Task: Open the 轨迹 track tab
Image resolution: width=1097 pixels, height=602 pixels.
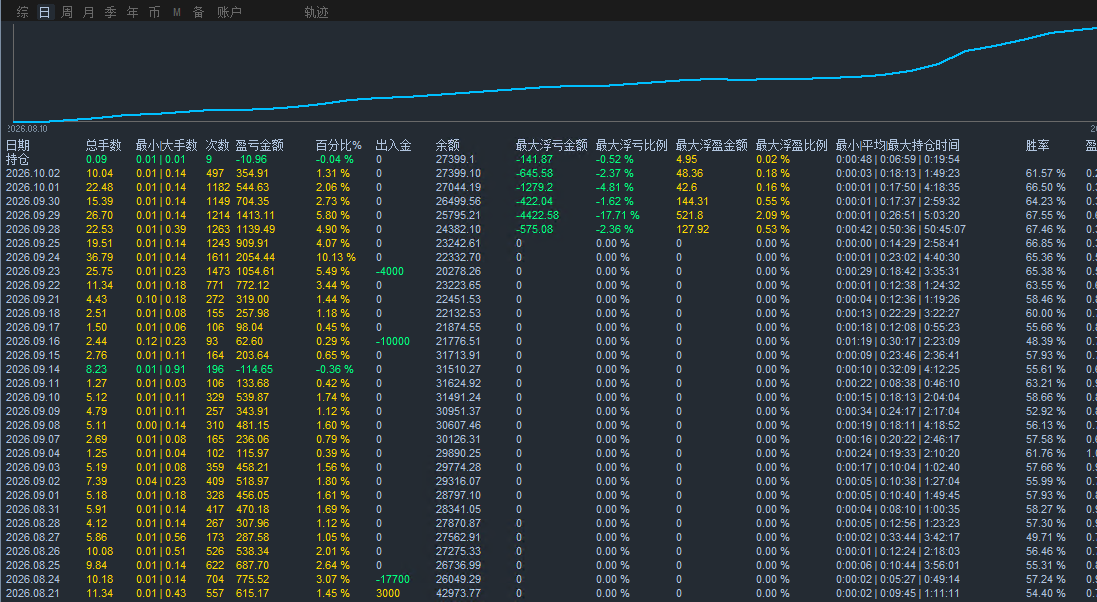Action: 316,12
